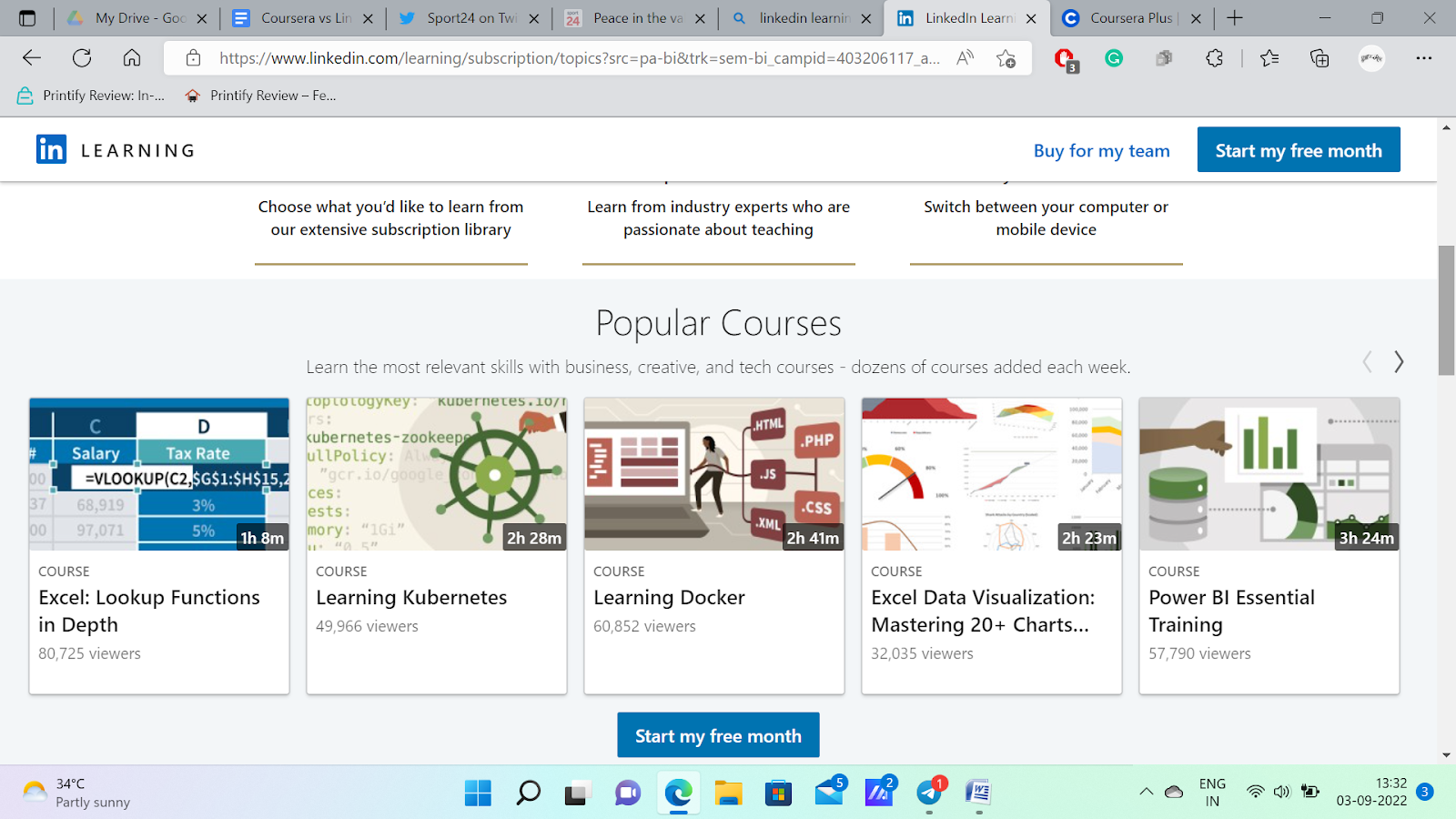Image resolution: width=1456 pixels, height=819 pixels.
Task: Open the Windows Start menu
Action: (x=478, y=793)
